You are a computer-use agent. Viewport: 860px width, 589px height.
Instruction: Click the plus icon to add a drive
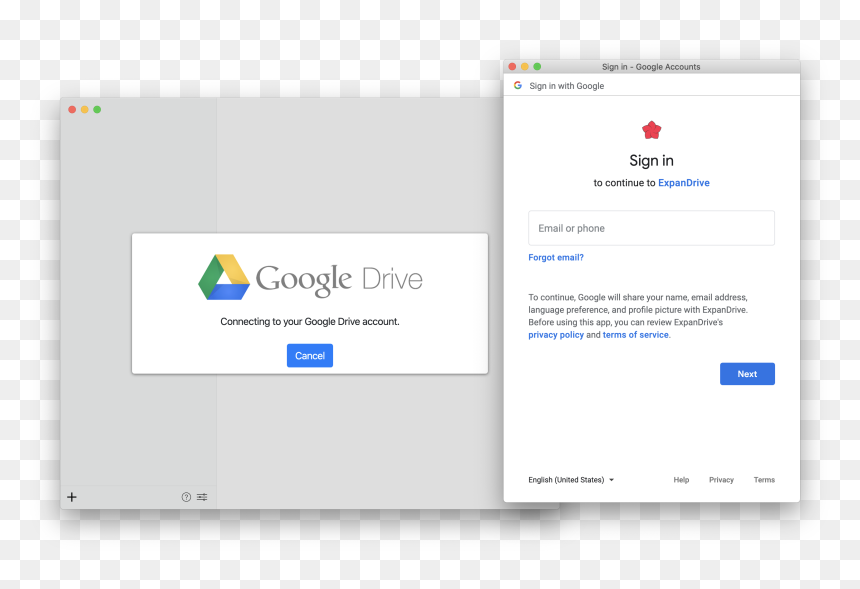coord(72,497)
